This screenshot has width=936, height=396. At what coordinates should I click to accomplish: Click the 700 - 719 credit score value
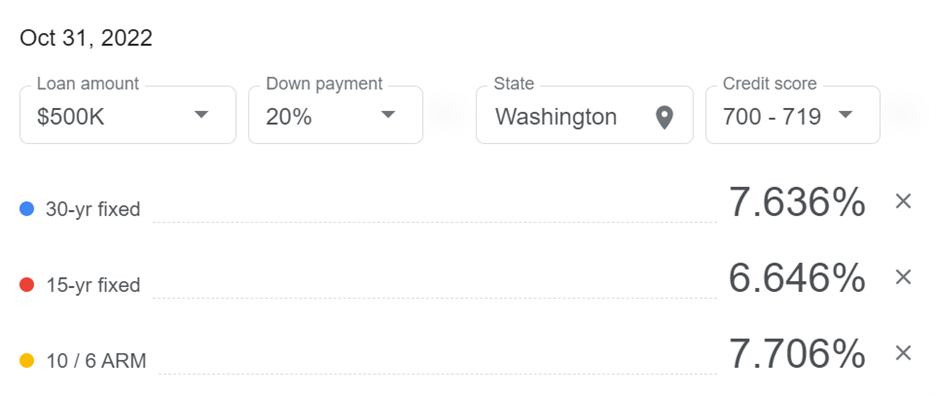click(771, 118)
